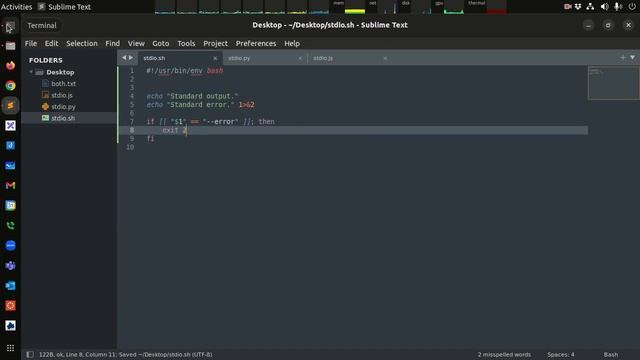Launch the Microsoft Teams dock icon
Viewport: 640px width, 360px height.
point(11,265)
